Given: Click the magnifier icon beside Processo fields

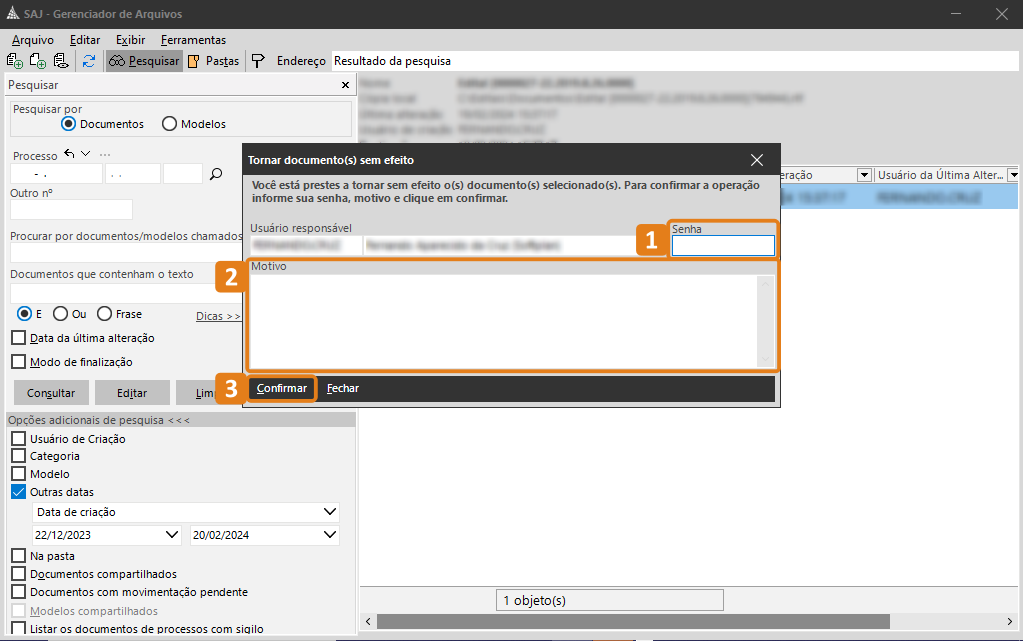Looking at the screenshot, I should [x=216, y=174].
